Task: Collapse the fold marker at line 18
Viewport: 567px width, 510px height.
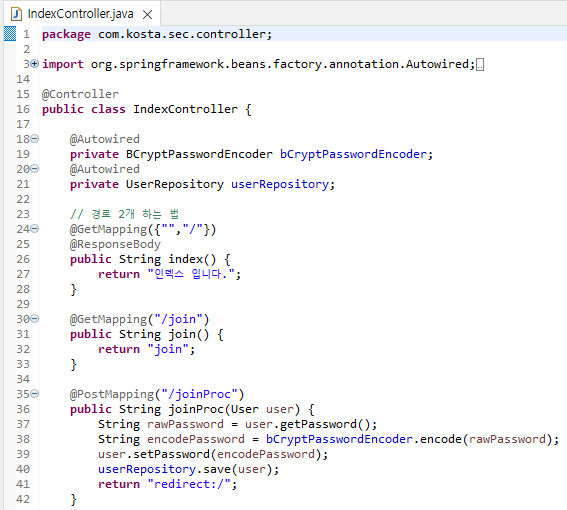Action: [35, 139]
